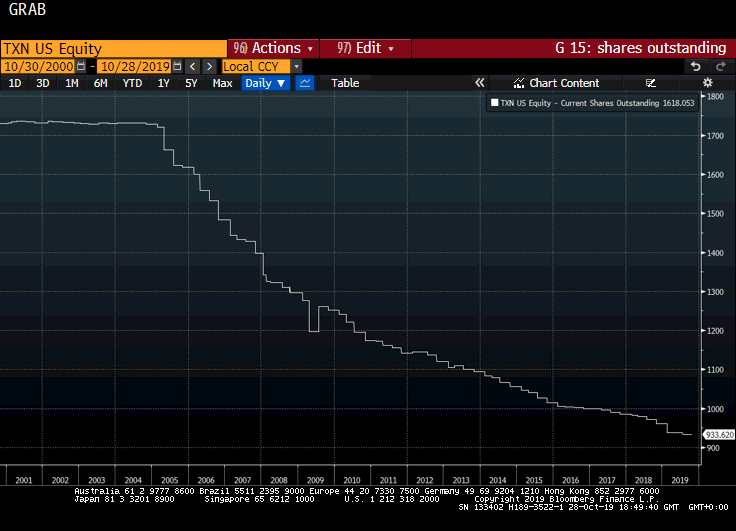
Task: Switch to Table view
Action: click(345, 83)
